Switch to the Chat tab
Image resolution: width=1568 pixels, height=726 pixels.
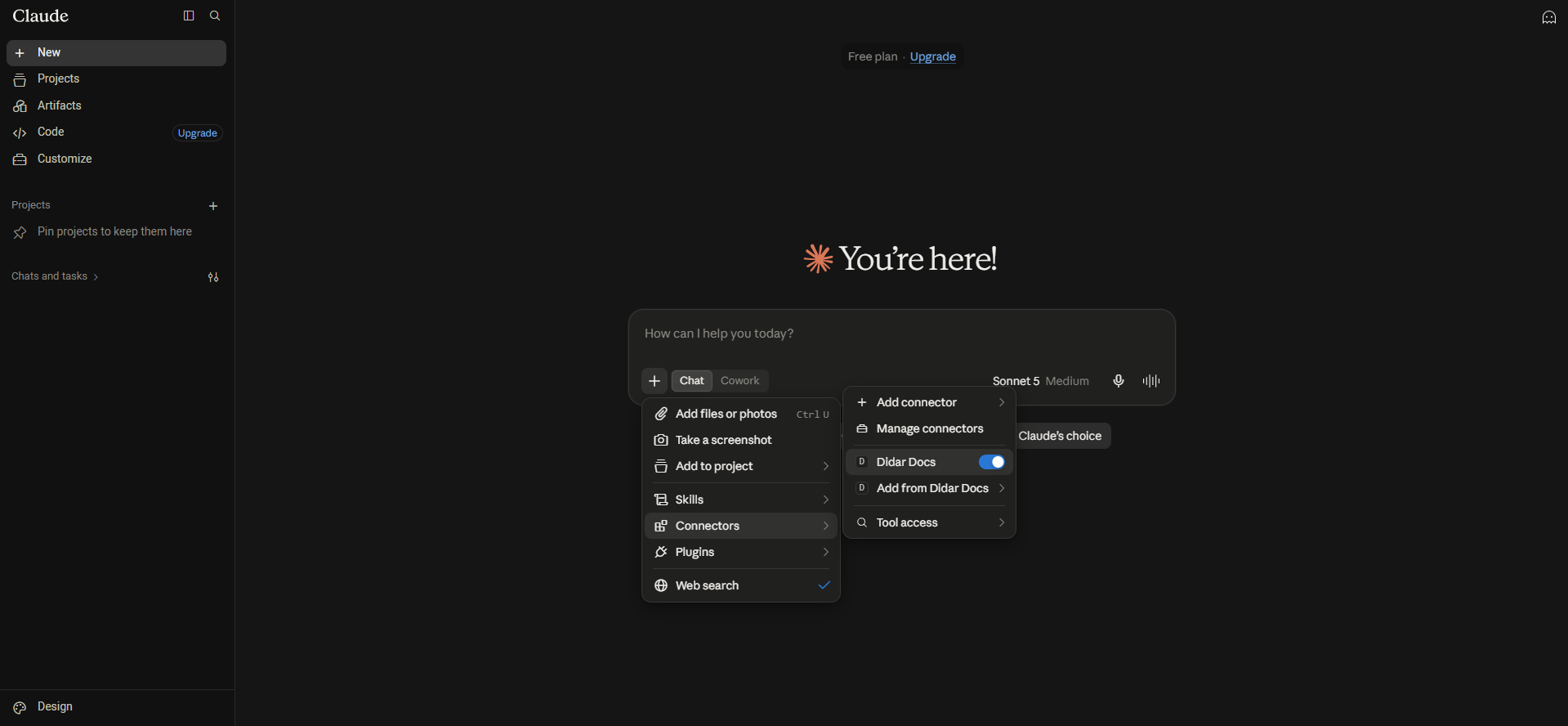[x=691, y=381]
